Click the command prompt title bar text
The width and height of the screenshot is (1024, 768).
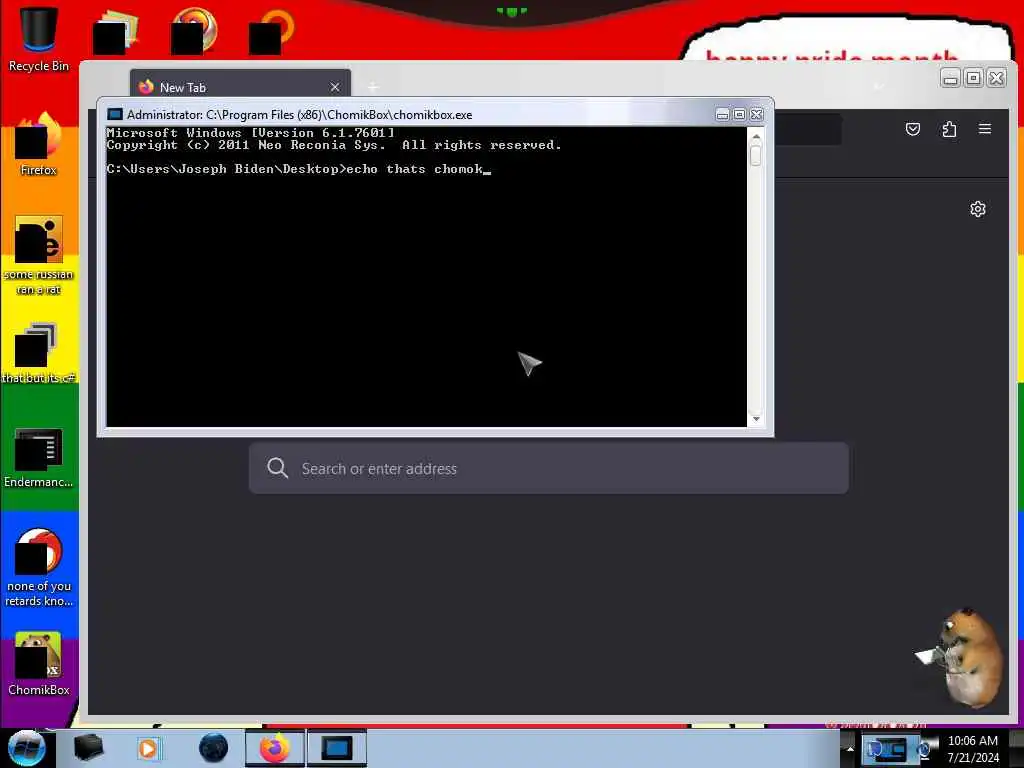coord(299,114)
